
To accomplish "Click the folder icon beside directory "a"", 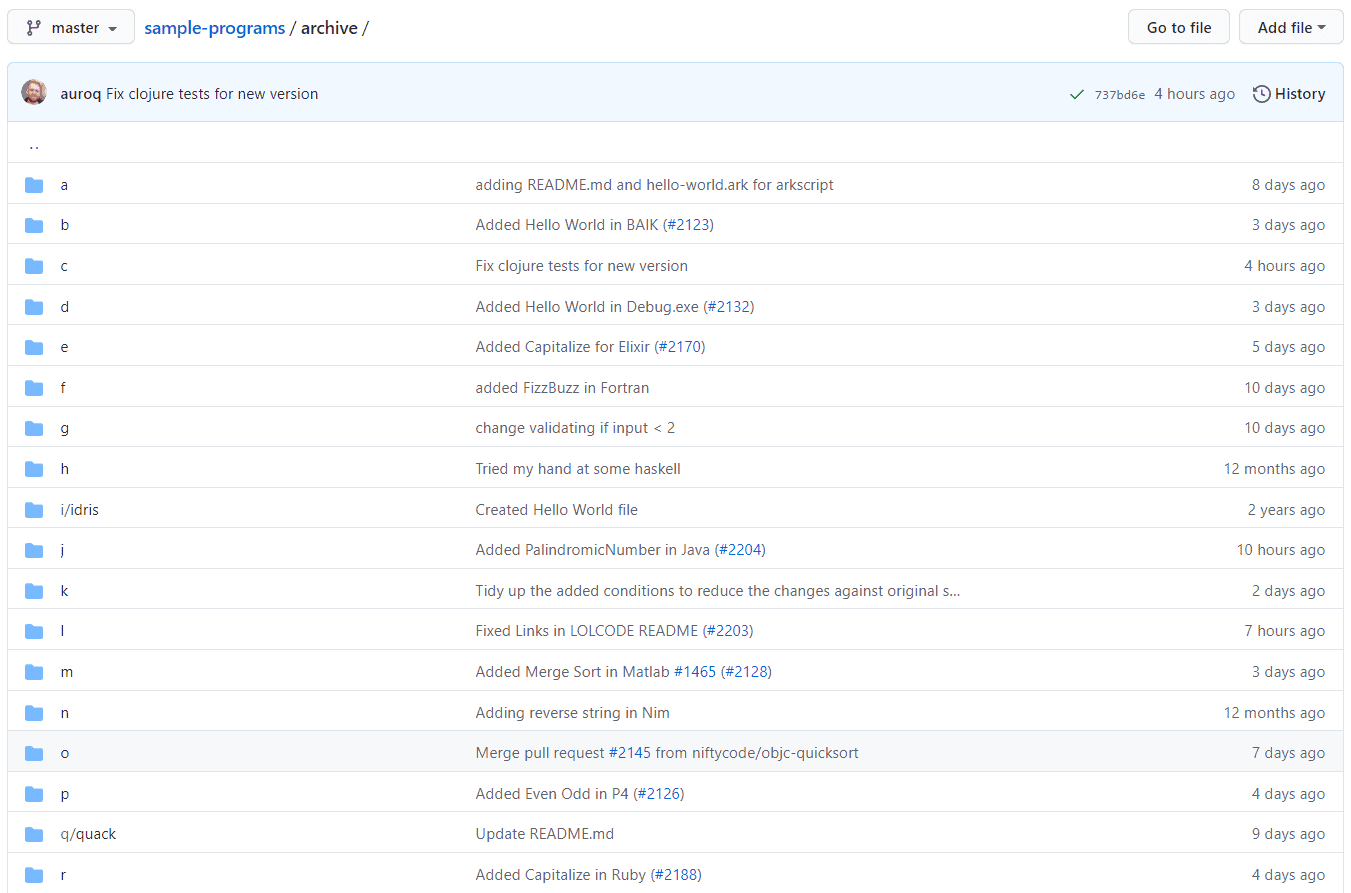I will coord(34,184).
